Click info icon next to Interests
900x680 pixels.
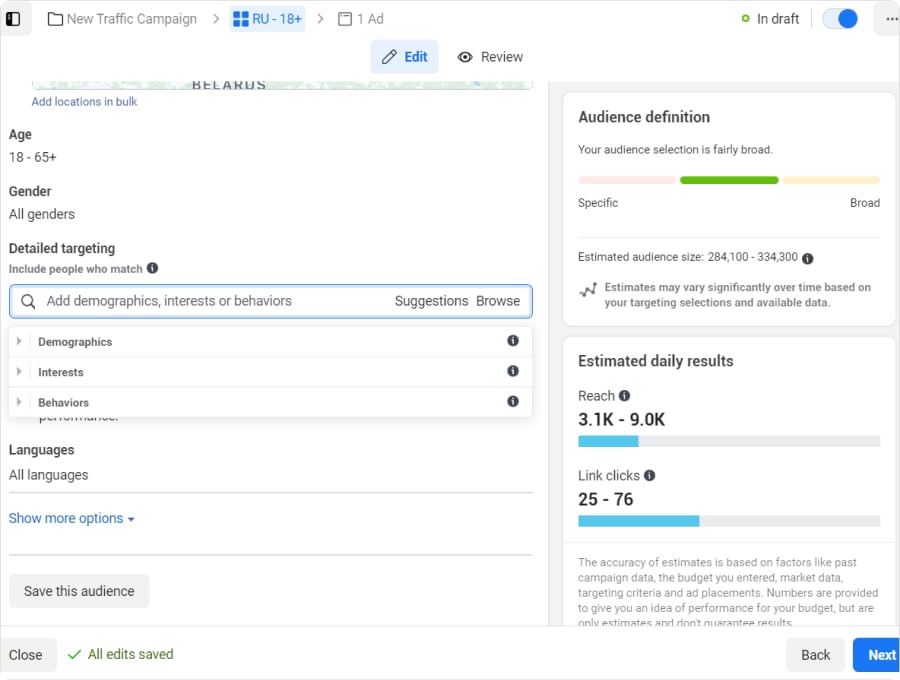coord(513,371)
